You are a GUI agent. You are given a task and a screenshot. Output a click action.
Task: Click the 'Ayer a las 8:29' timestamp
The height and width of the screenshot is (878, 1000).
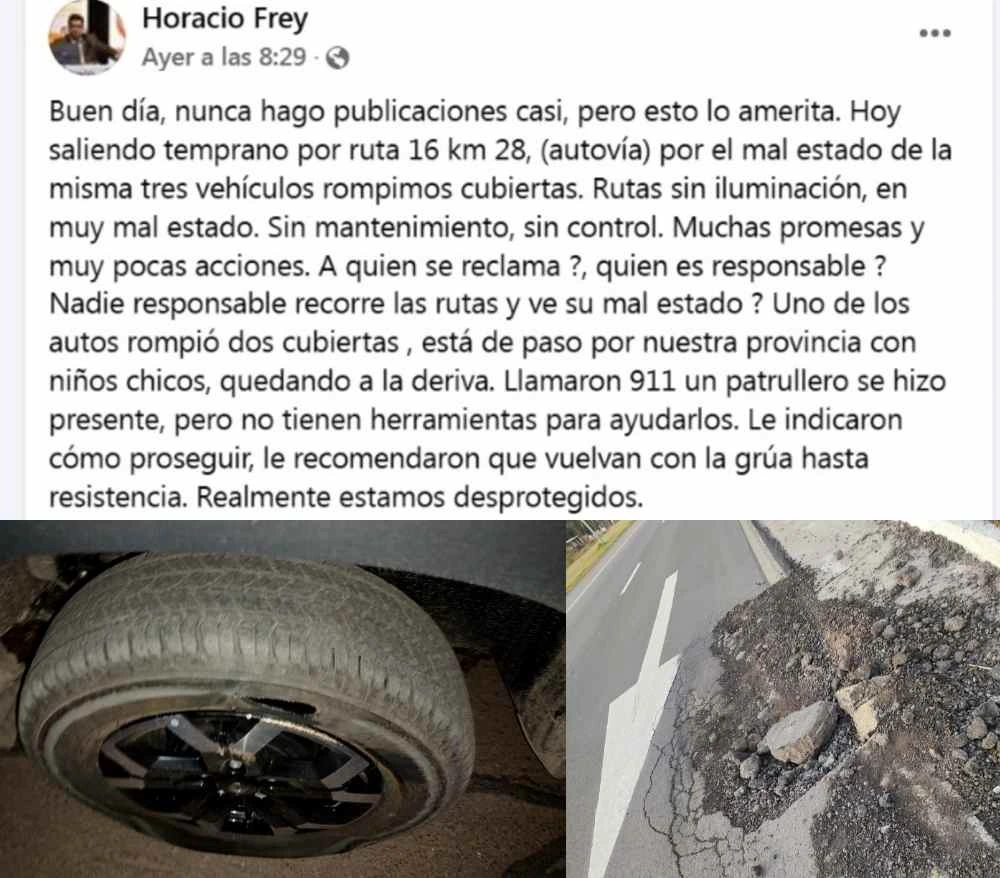tap(224, 57)
